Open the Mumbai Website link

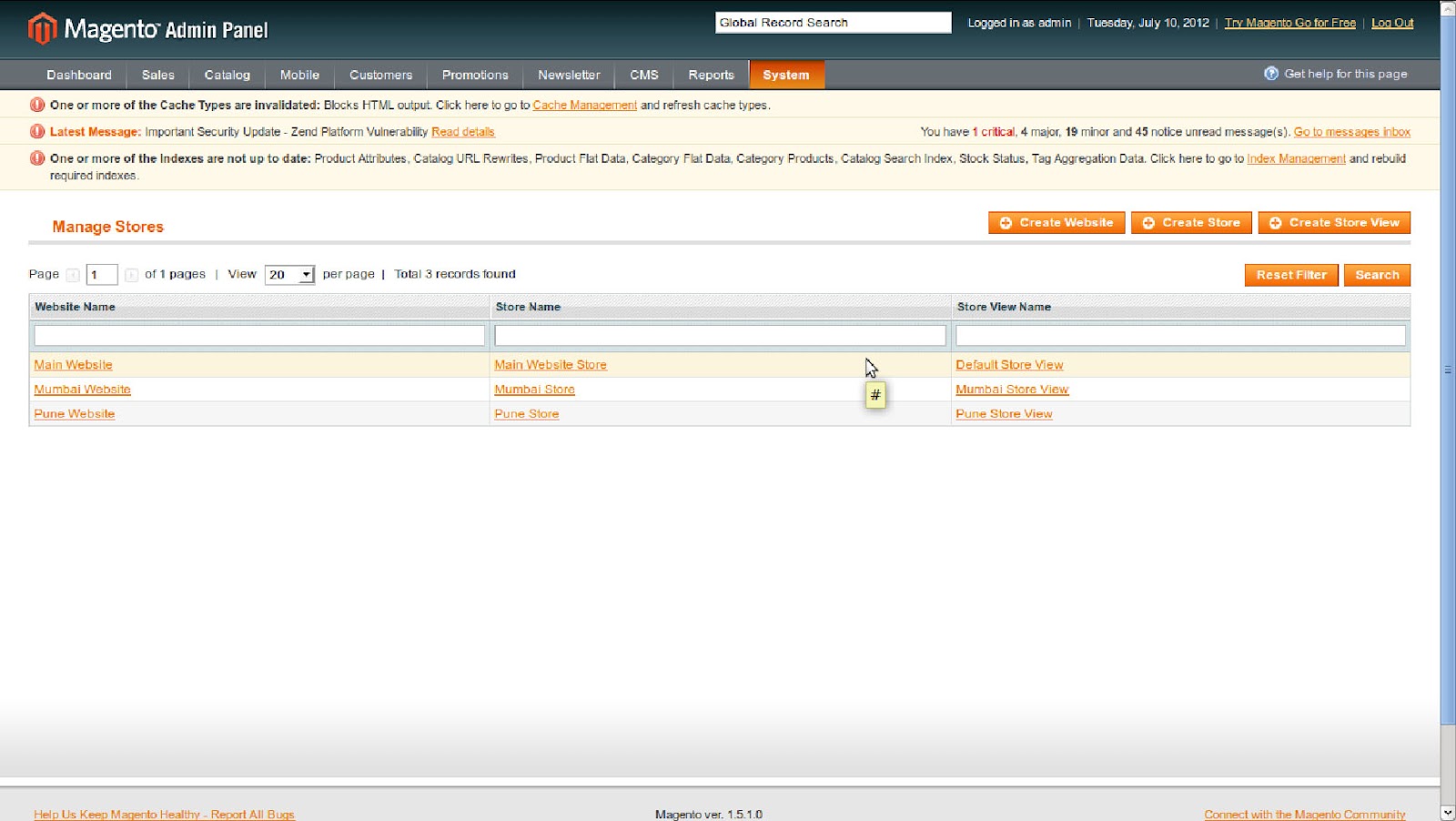tap(82, 390)
